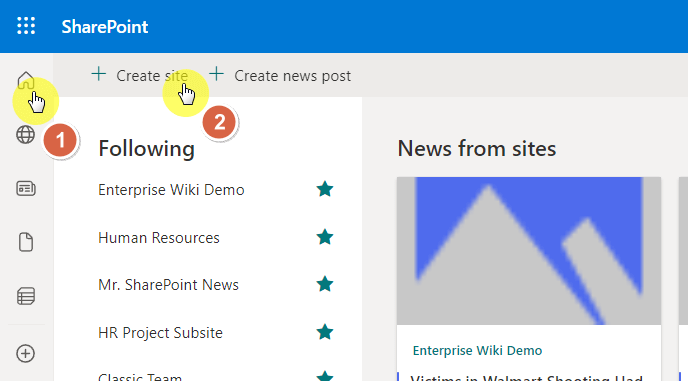Open the app launcher waffle icon
Screen dimensions: 688x381
pos(26,26)
